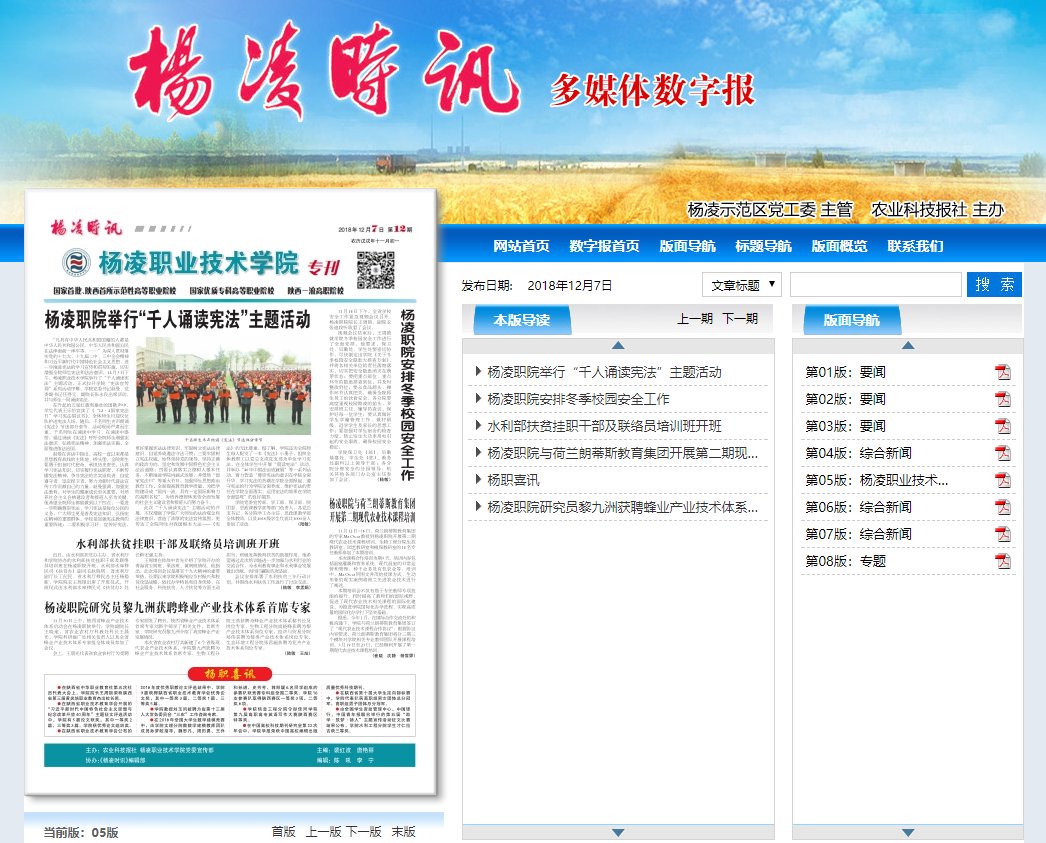
Task: Go to 网站首页 in navigation bar
Action: coord(521,246)
